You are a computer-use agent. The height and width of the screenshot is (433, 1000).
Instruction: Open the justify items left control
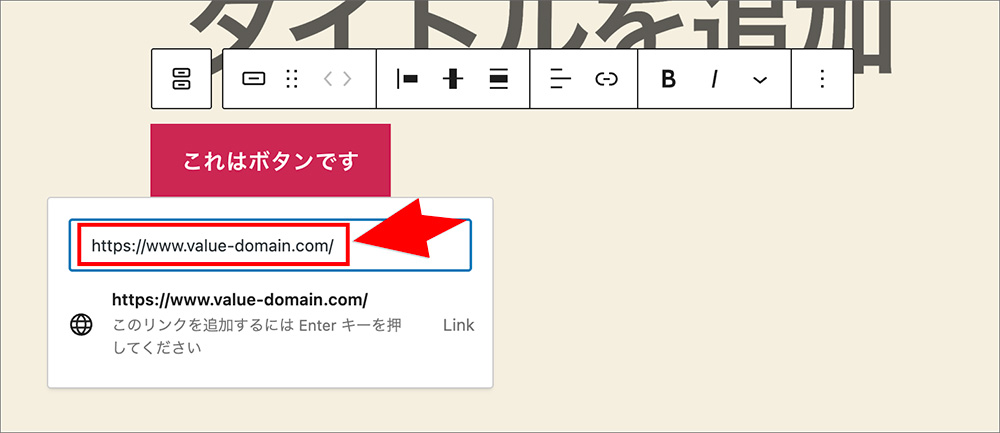click(407, 79)
